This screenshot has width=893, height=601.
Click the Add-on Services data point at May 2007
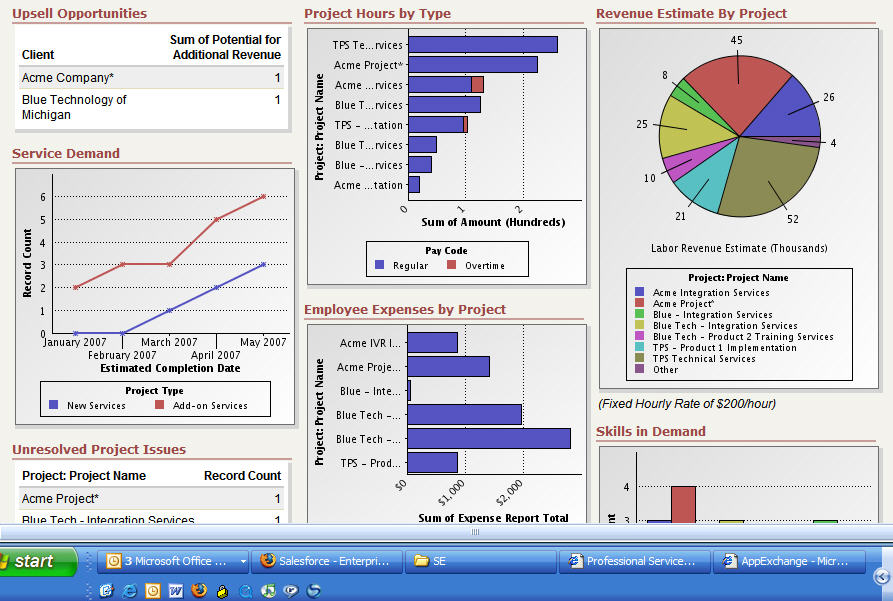coord(263,197)
